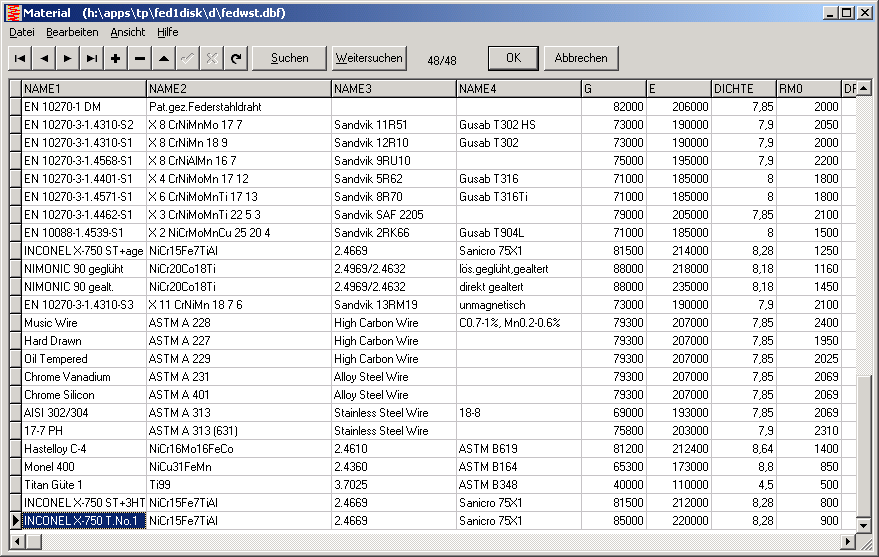
Task: Click the NAME1 column header
Action: [x=84, y=89]
